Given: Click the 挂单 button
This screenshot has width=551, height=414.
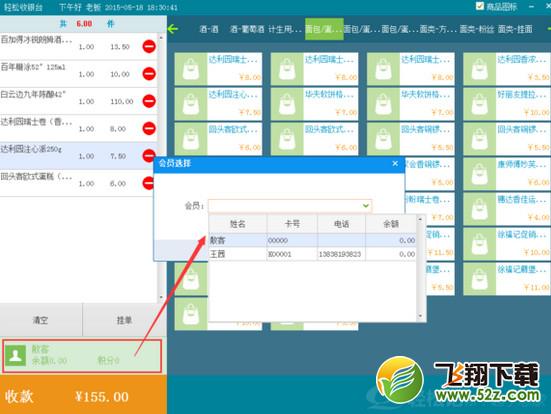Looking at the screenshot, I should 124,320.
